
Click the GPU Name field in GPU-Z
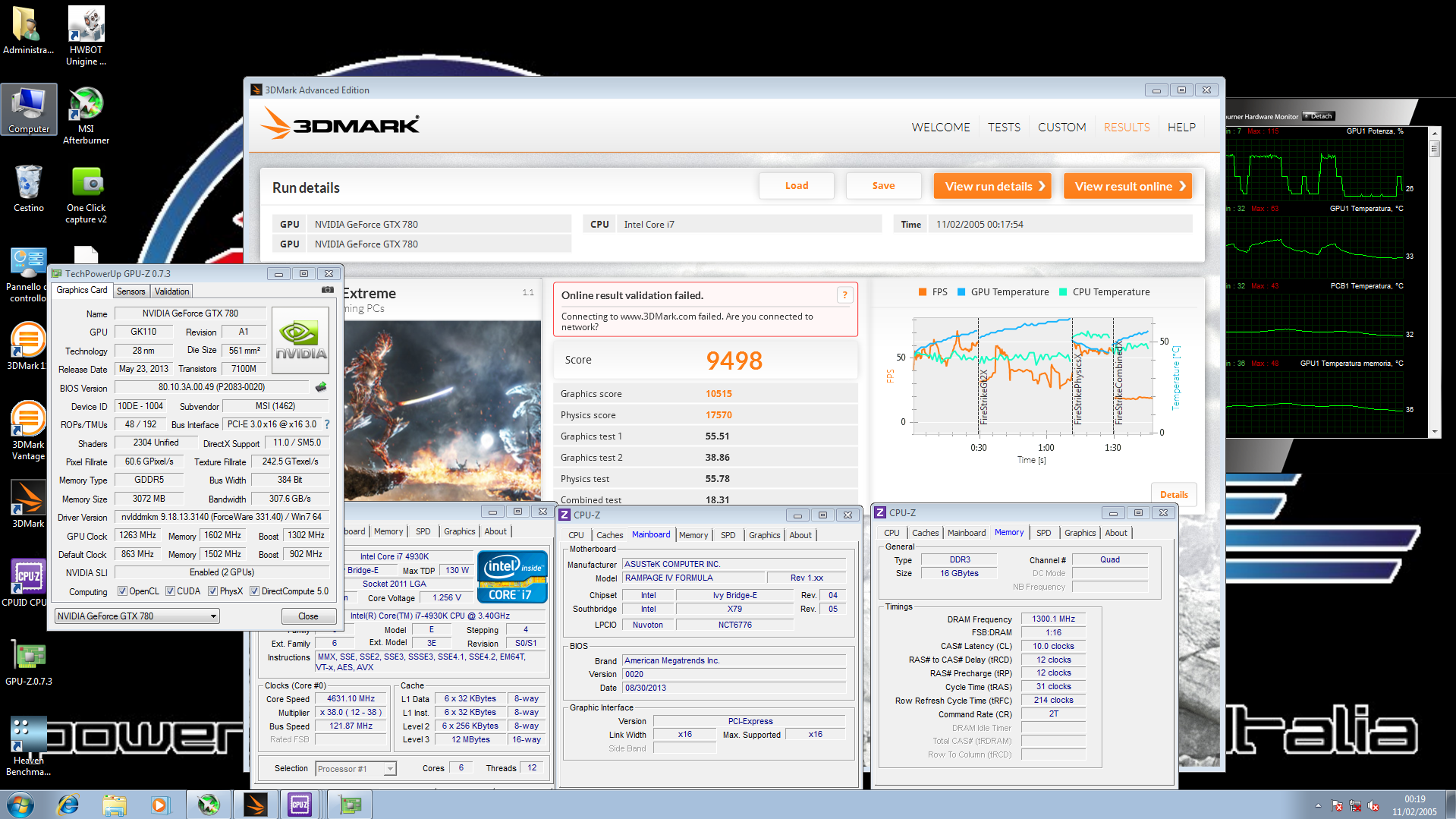(190, 313)
